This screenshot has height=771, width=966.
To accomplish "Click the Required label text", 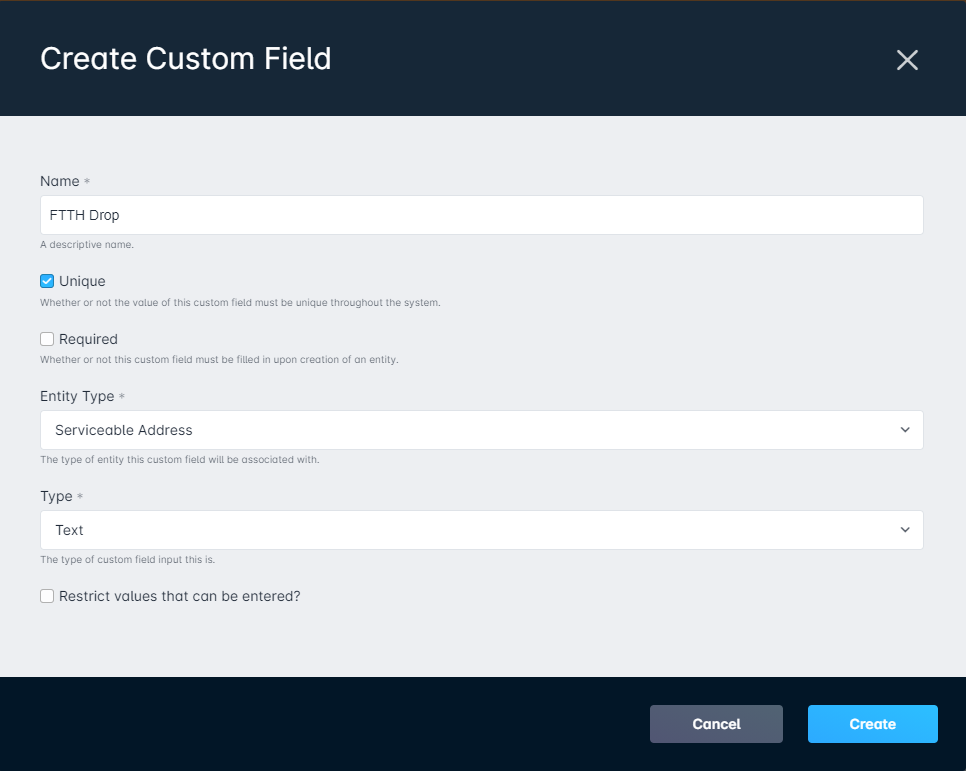I will click(x=88, y=339).
